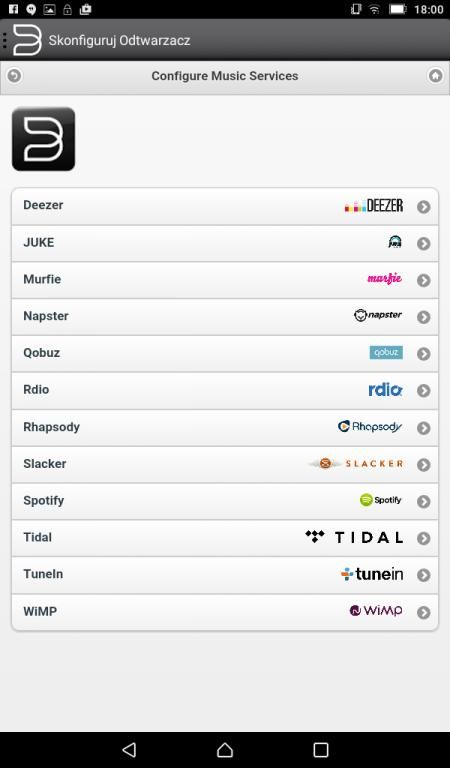Select JUKE from the services list
Screen dimensions: 450x768
(225, 243)
